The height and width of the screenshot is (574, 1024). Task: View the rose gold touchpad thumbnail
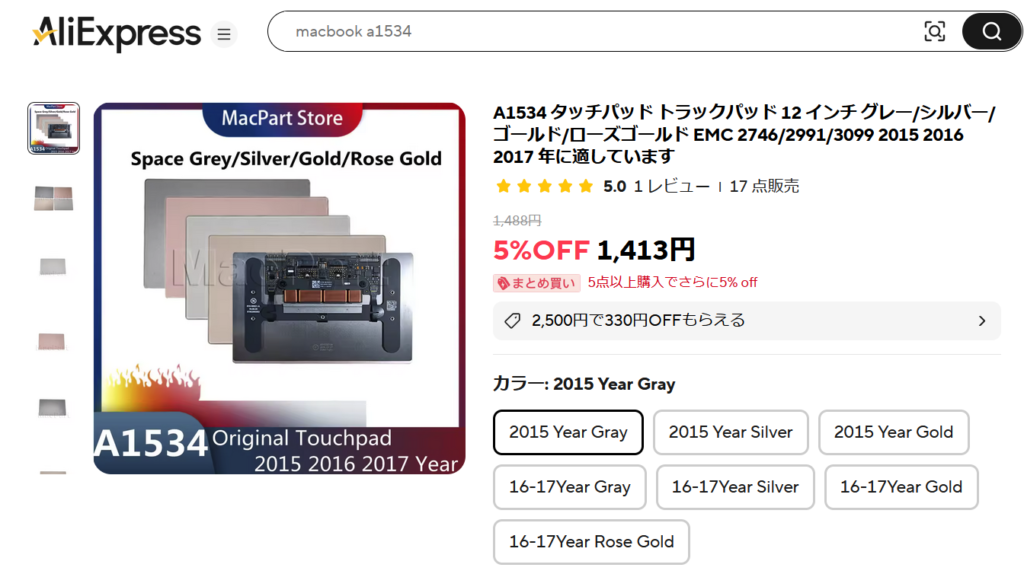pos(53,340)
